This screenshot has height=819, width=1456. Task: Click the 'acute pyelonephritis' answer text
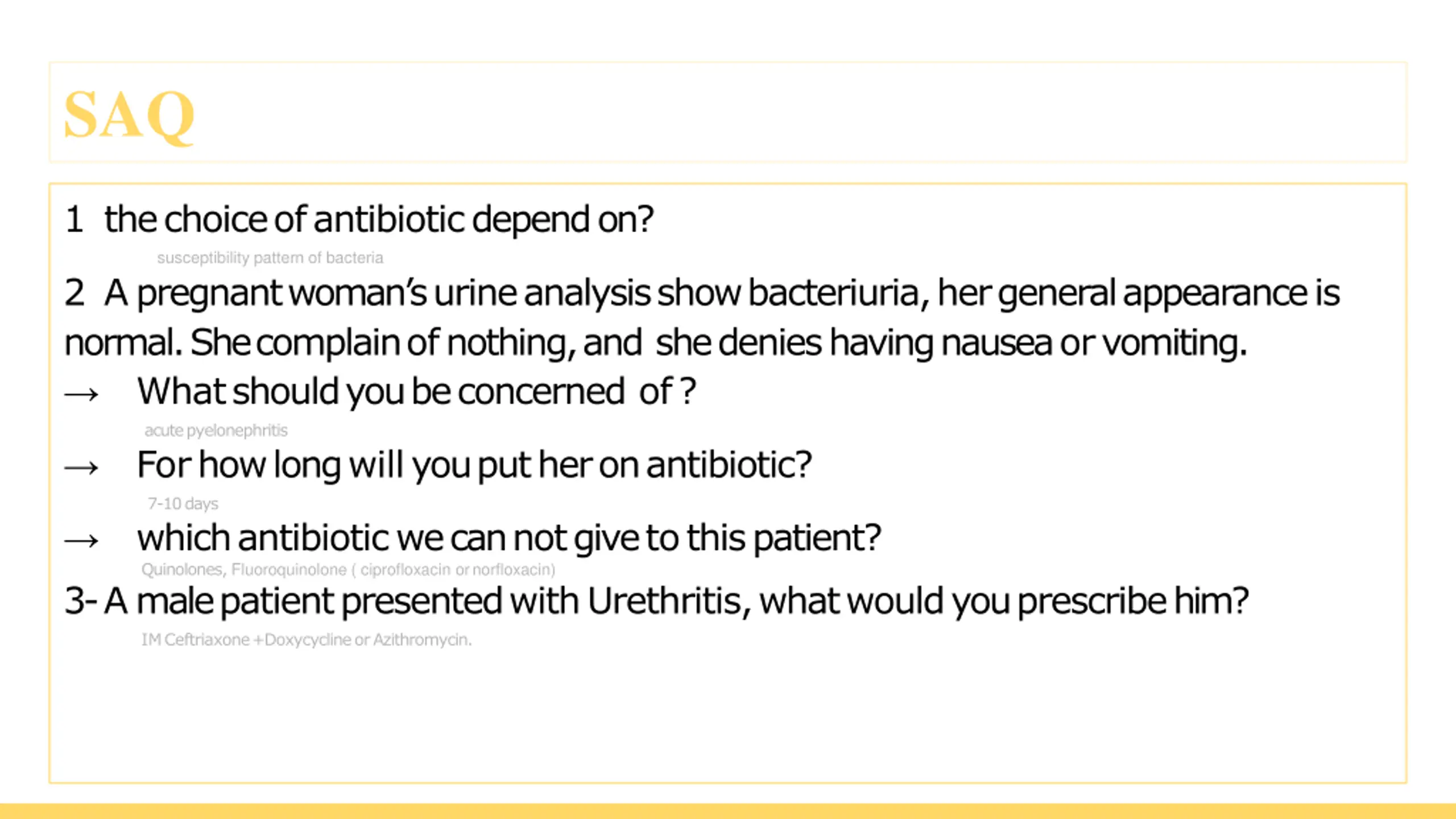[x=216, y=431]
